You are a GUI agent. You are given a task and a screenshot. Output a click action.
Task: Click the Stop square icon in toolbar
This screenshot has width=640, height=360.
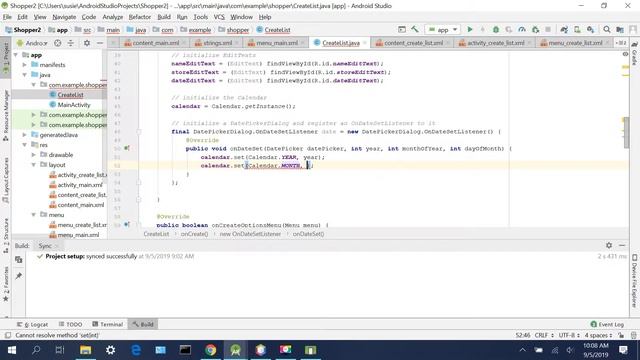pyautogui.click(x=548, y=29)
